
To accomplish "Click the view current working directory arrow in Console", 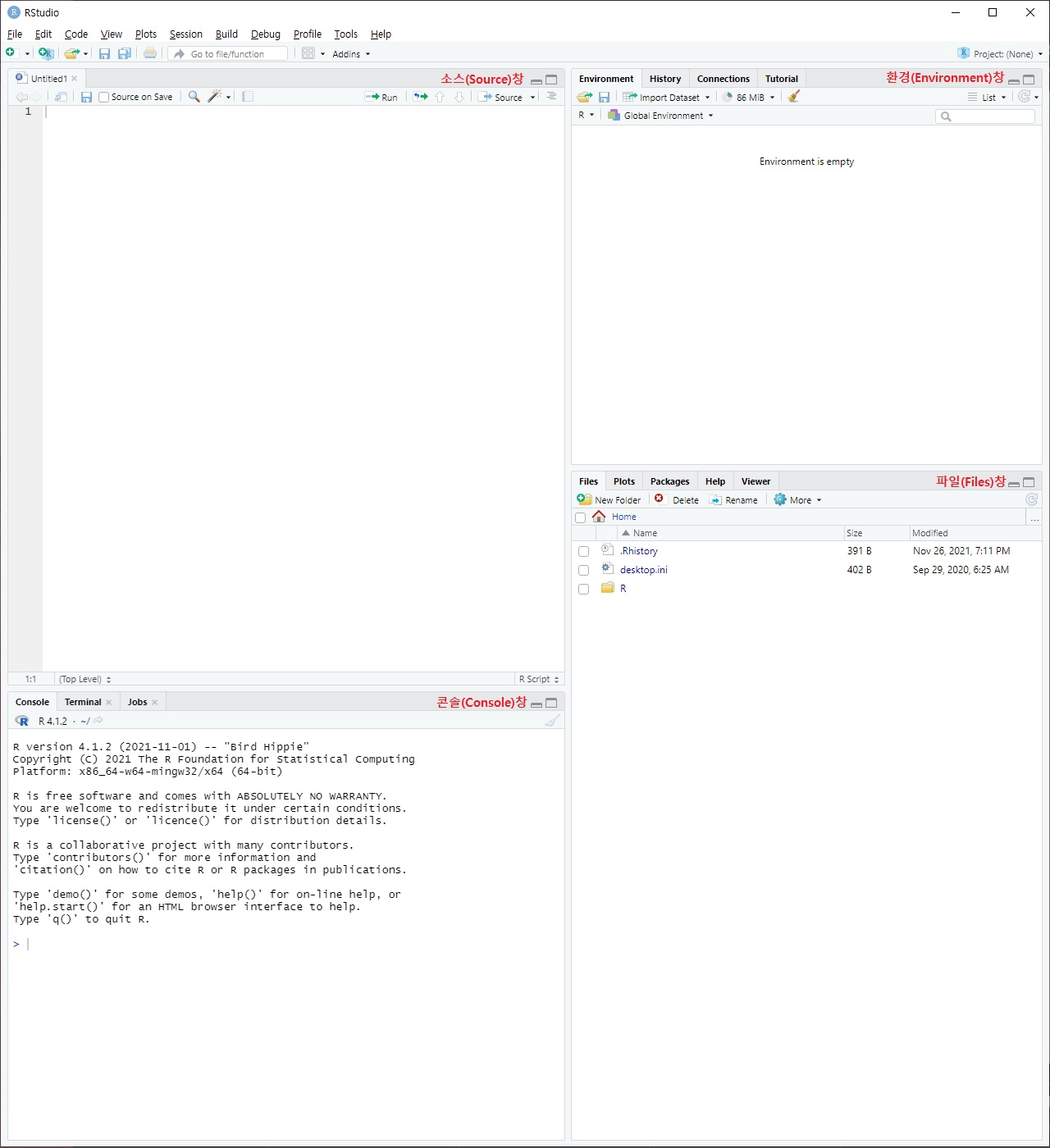I will (x=98, y=721).
